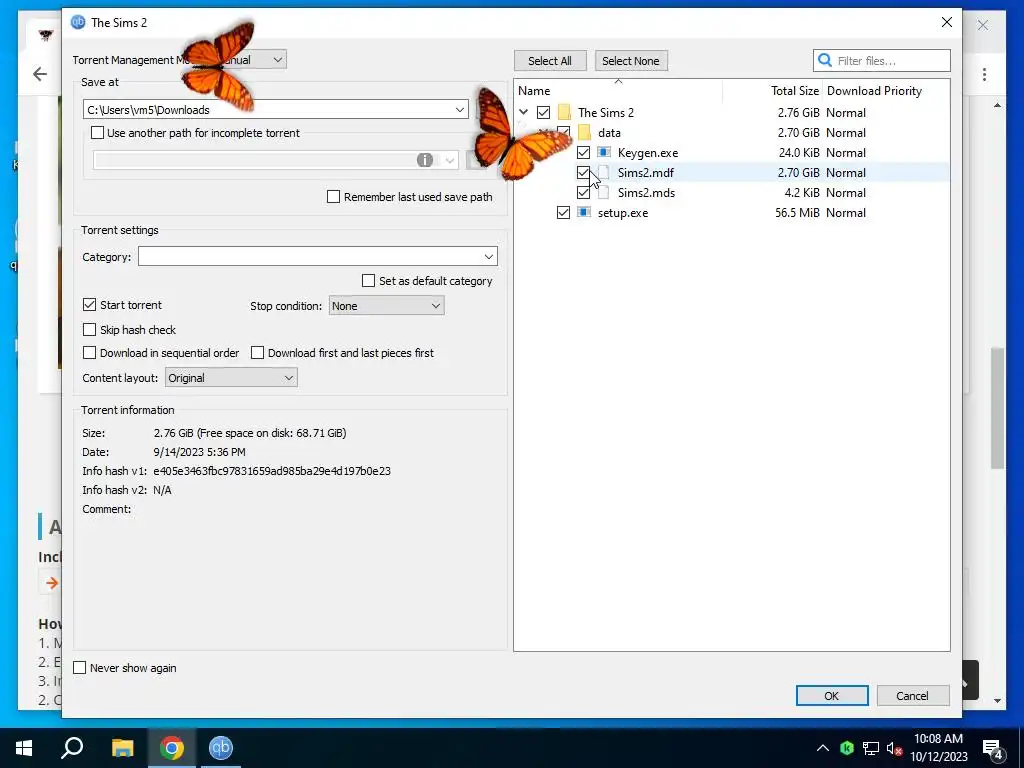Click Select None button
1024x768 pixels.
tap(631, 61)
